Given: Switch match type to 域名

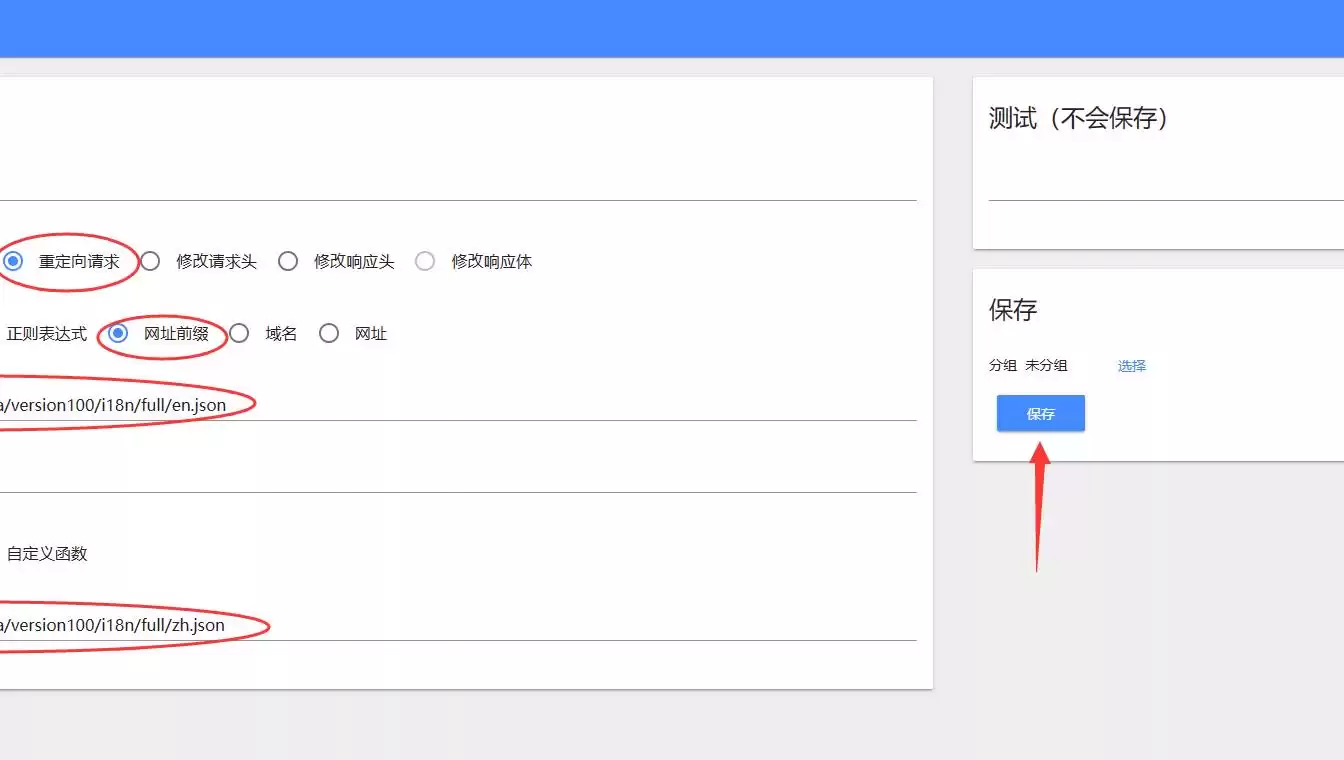Looking at the screenshot, I should 239,334.
